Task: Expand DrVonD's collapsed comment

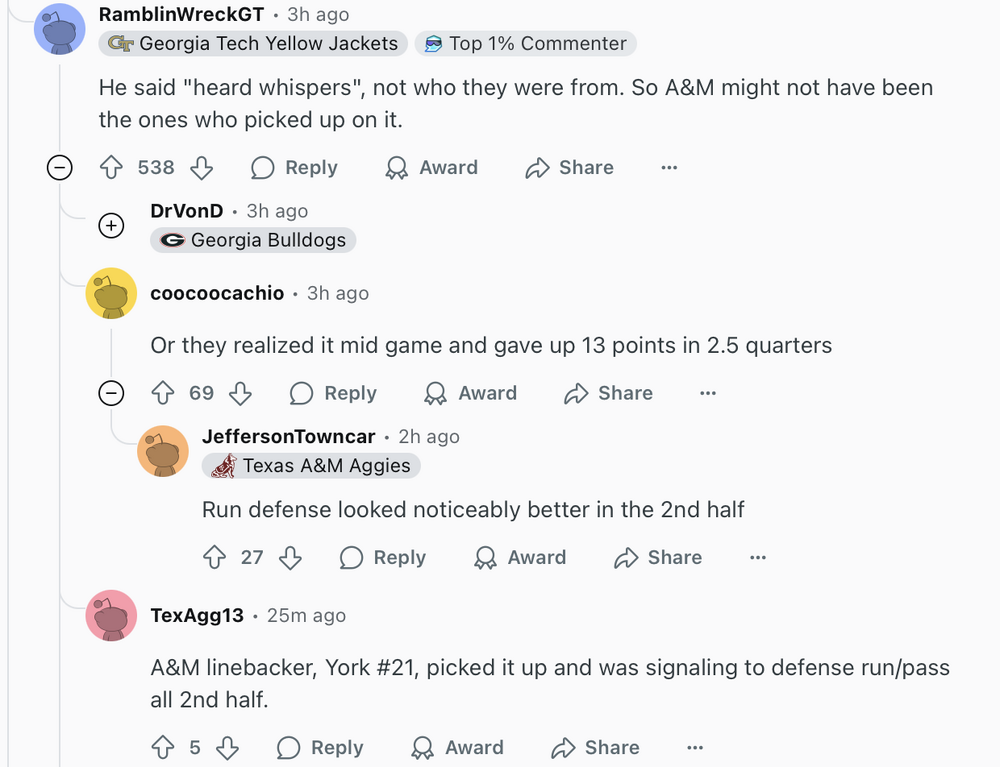Action: click(x=111, y=226)
